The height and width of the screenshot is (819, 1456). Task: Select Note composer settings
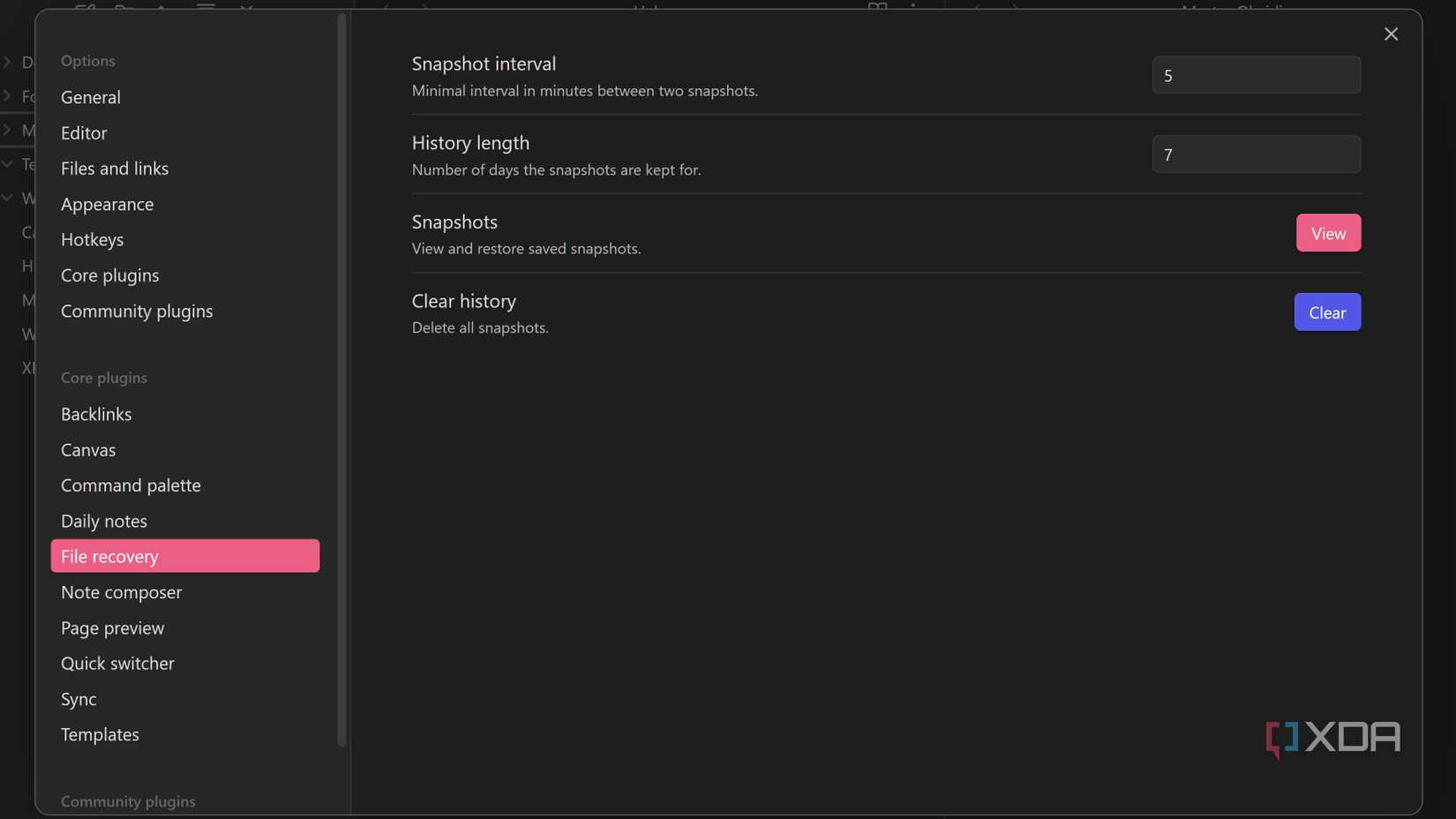121,592
